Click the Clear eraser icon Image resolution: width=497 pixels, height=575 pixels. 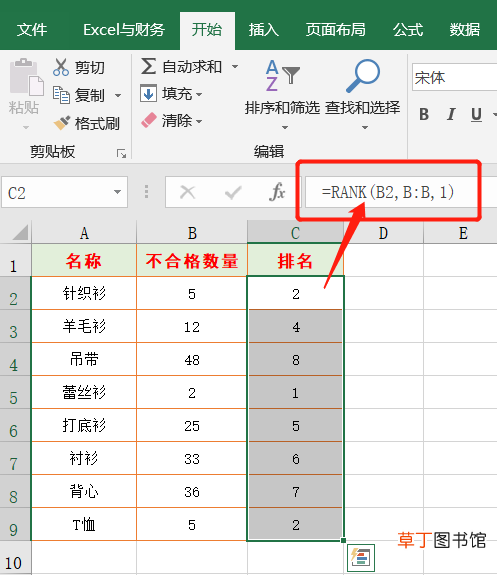tap(149, 120)
